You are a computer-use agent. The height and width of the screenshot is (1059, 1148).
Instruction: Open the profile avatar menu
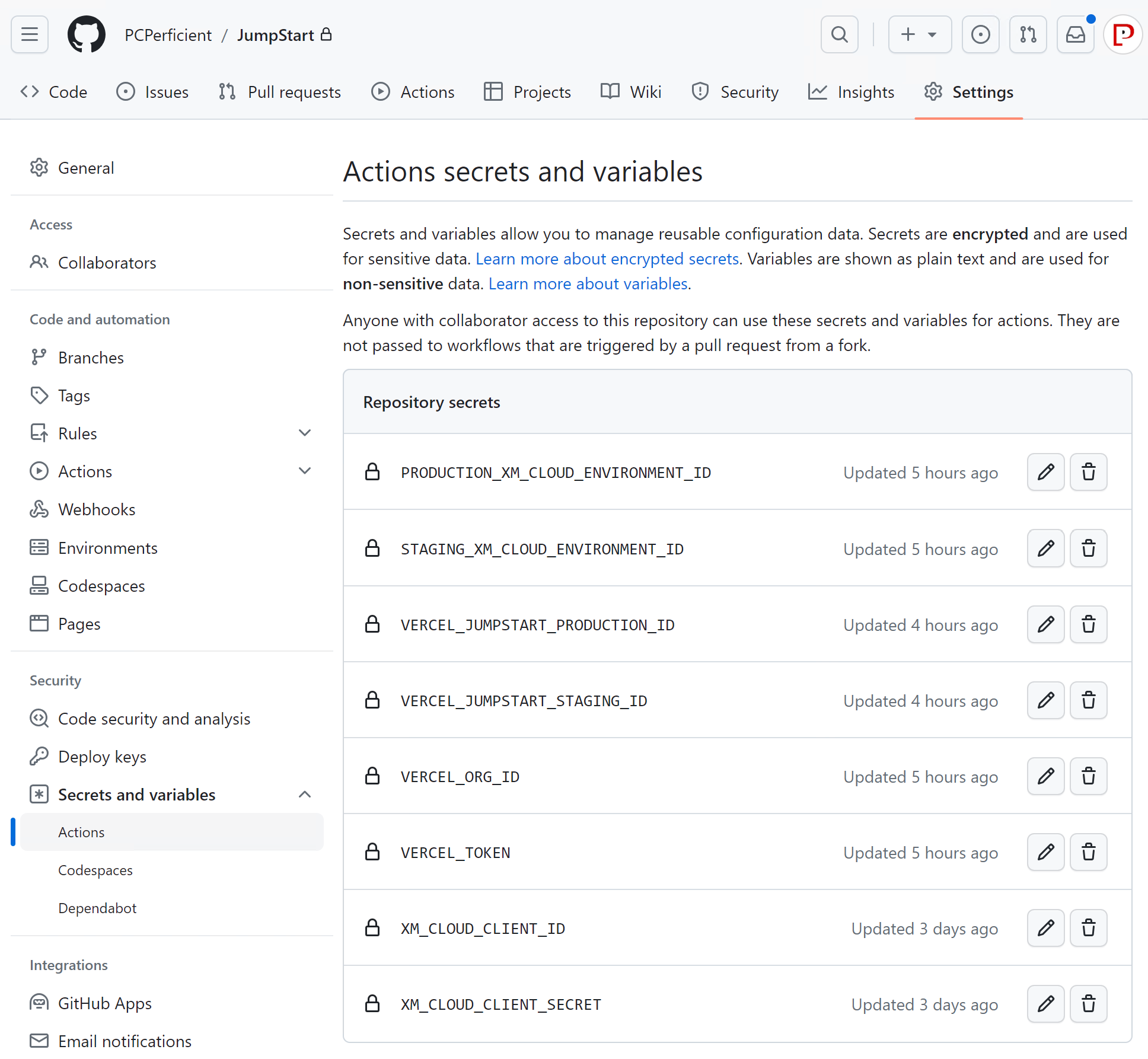pyautogui.click(x=1122, y=34)
